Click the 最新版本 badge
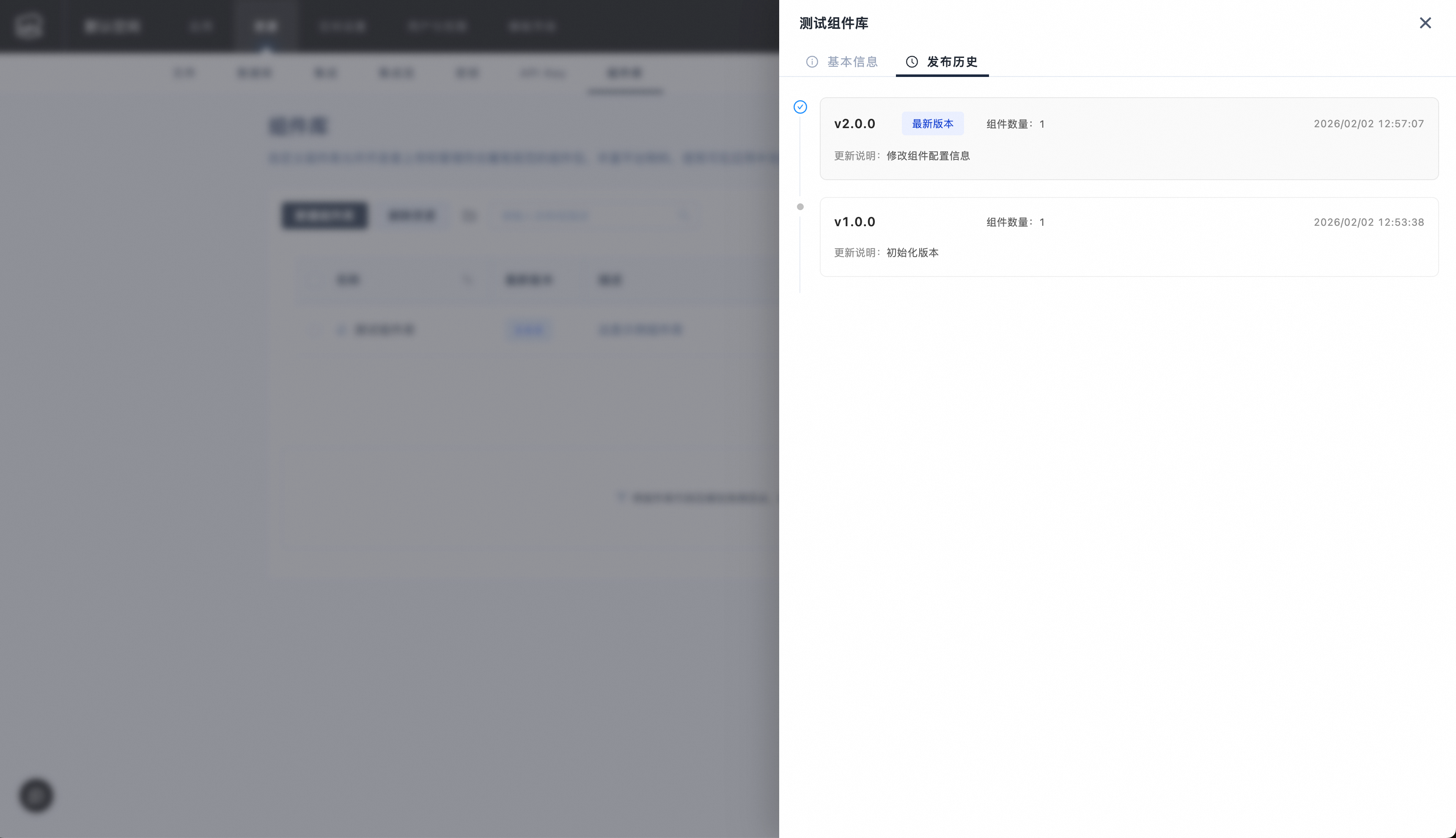The height and width of the screenshot is (838, 1456). click(x=932, y=124)
